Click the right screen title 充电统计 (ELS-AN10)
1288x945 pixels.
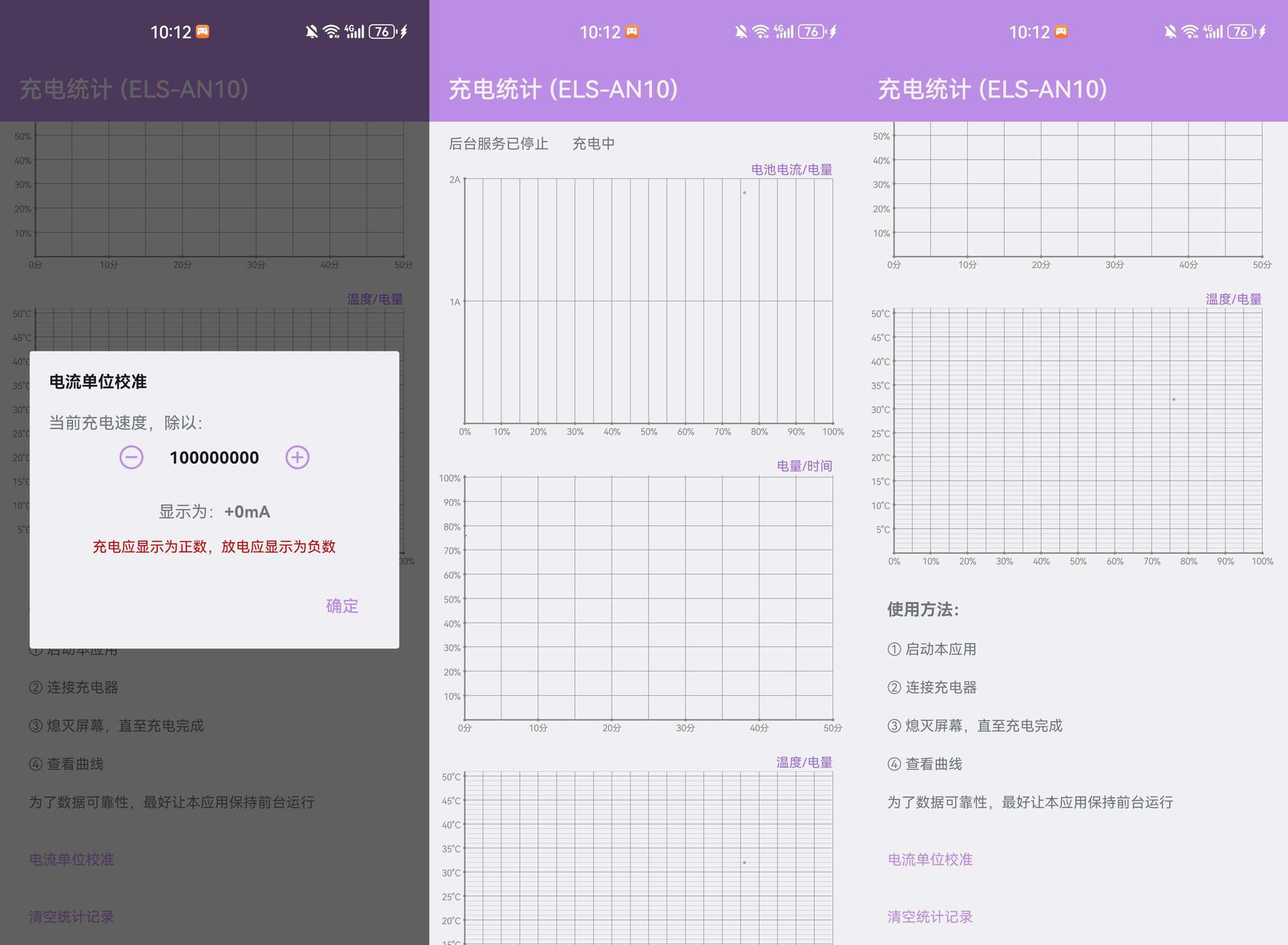coord(992,89)
